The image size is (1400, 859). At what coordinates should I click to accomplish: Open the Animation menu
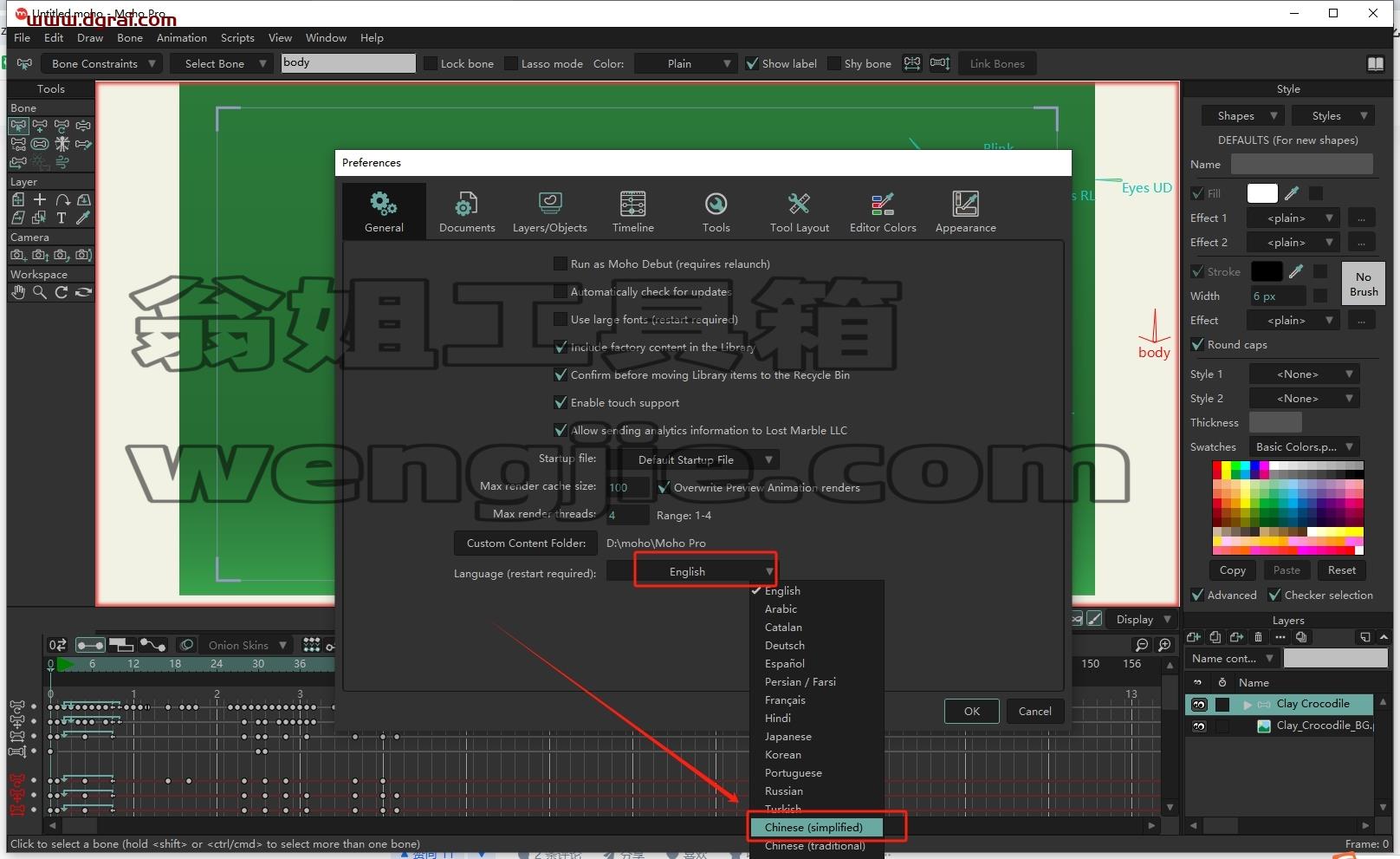tap(182, 38)
